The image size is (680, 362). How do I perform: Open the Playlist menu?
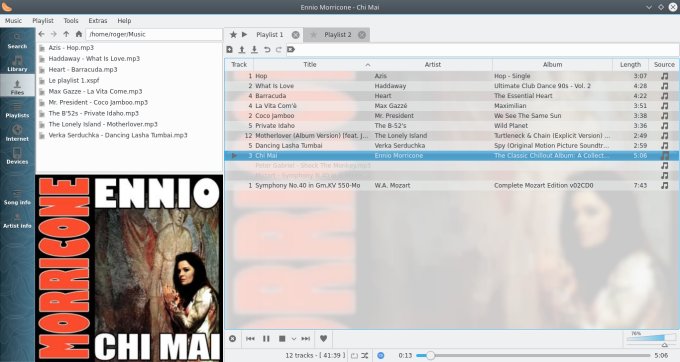click(x=43, y=20)
